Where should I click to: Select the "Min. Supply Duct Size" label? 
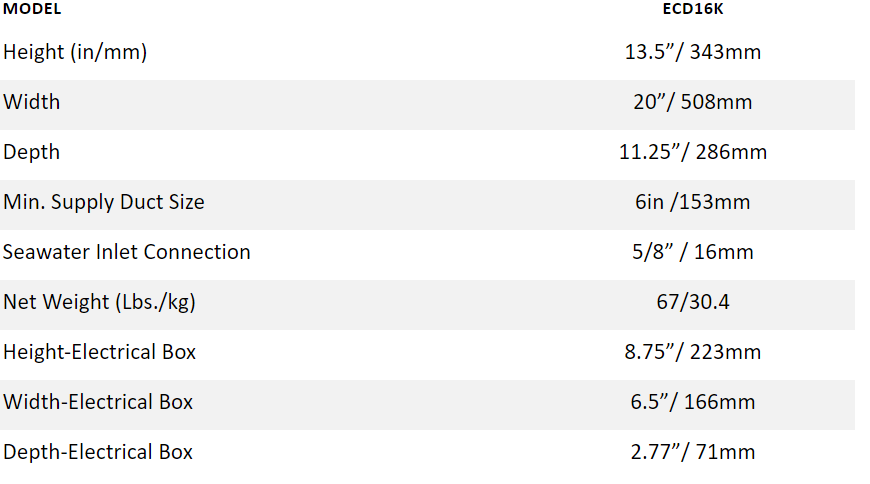(104, 202)
